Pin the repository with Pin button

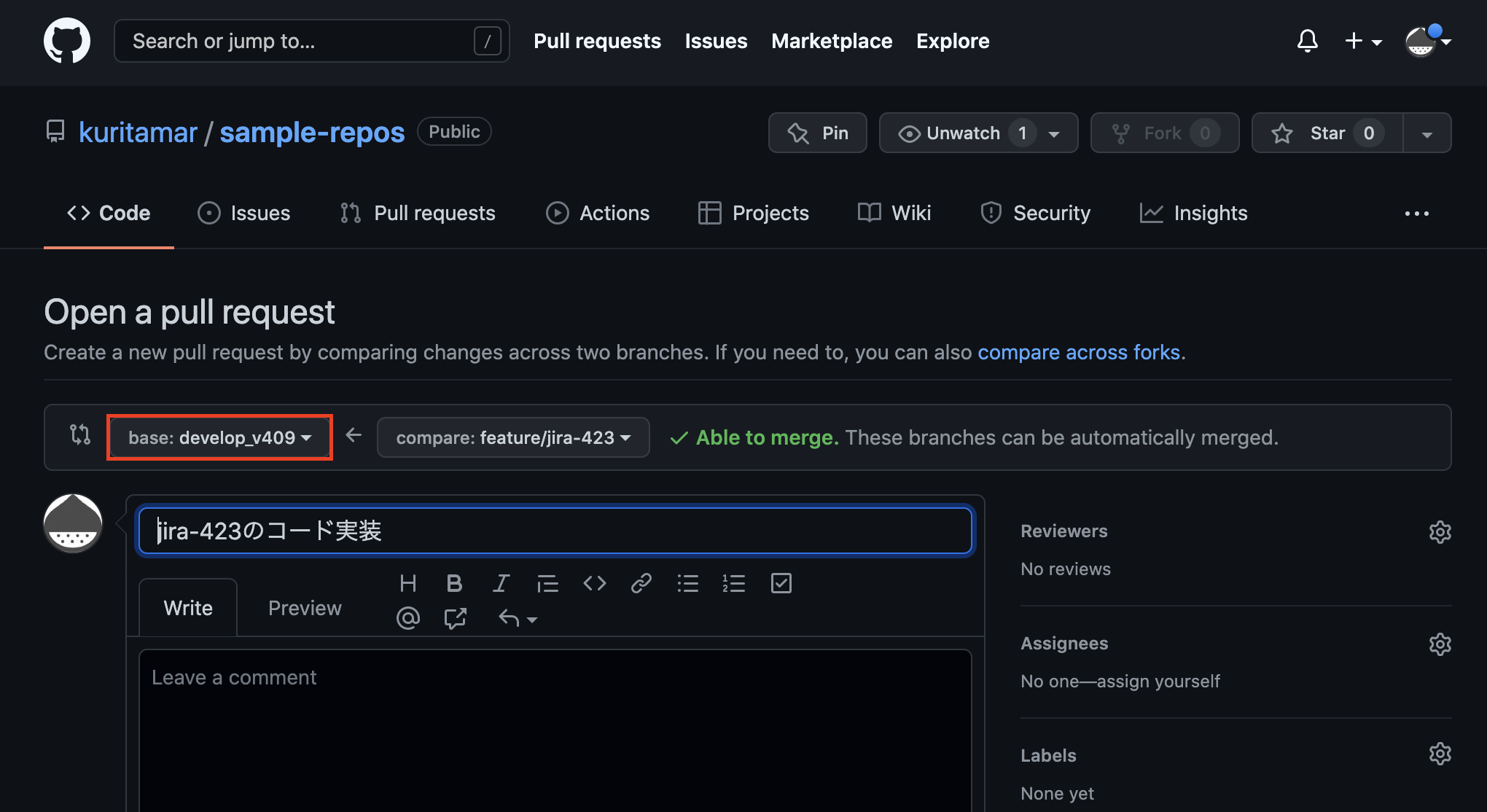pyautogui.click(x=817, y=133)
